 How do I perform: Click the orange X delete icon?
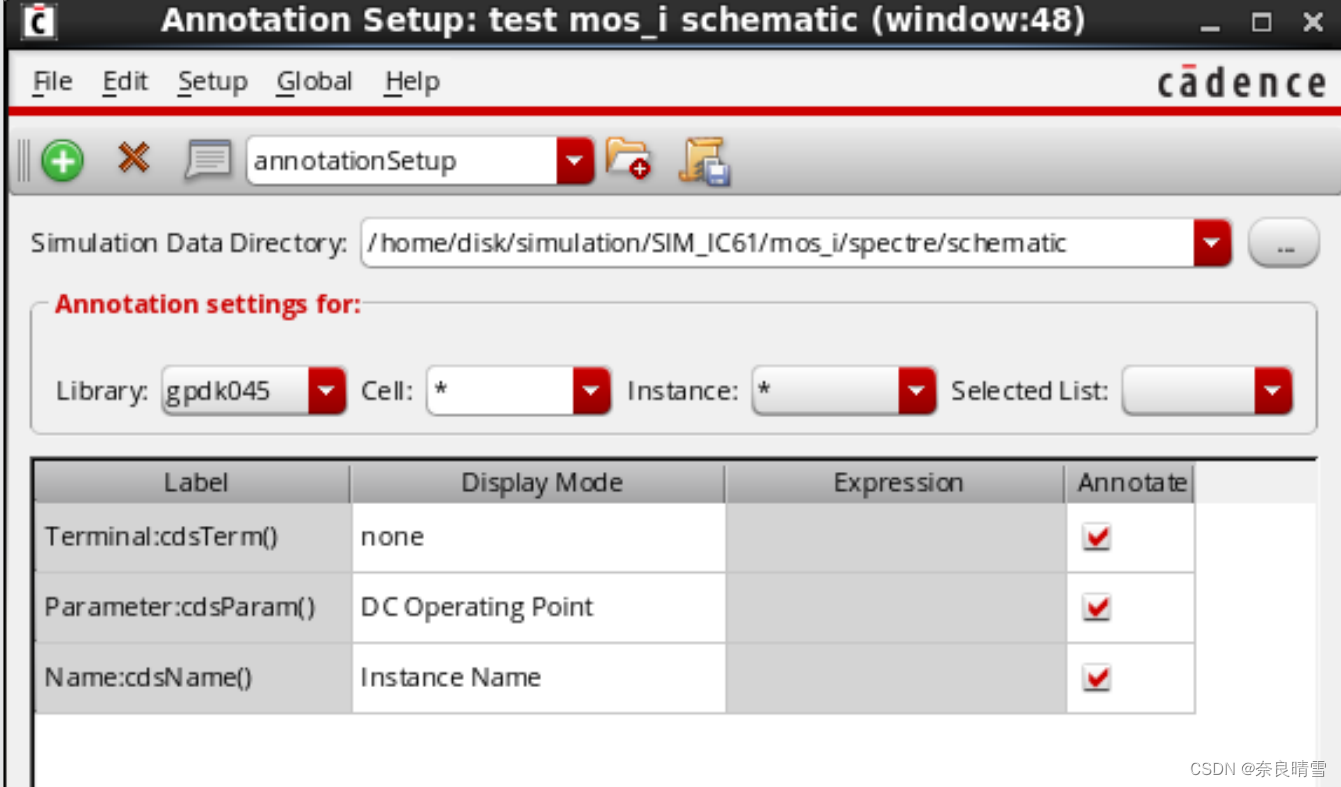click(133, 157)
